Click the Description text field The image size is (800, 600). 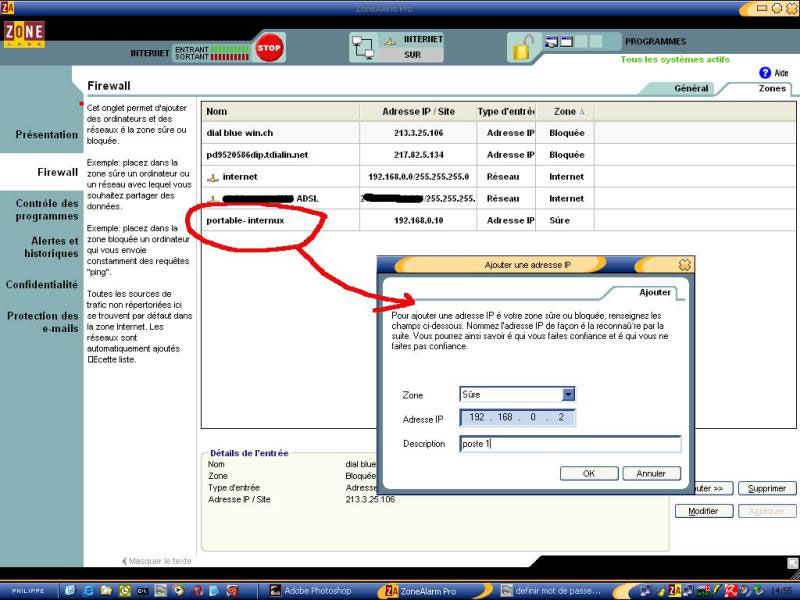570,444
